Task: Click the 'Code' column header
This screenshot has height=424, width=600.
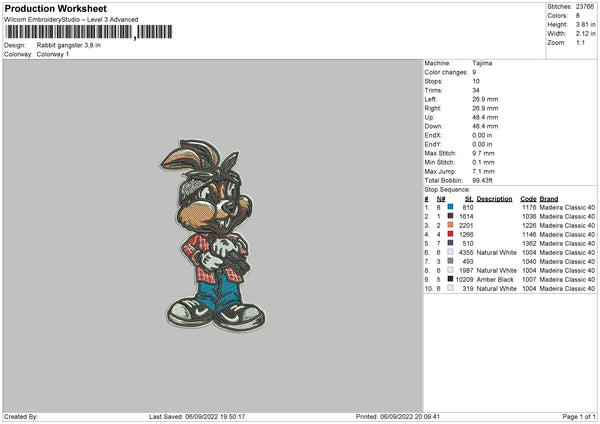Action: pos(528,199)
